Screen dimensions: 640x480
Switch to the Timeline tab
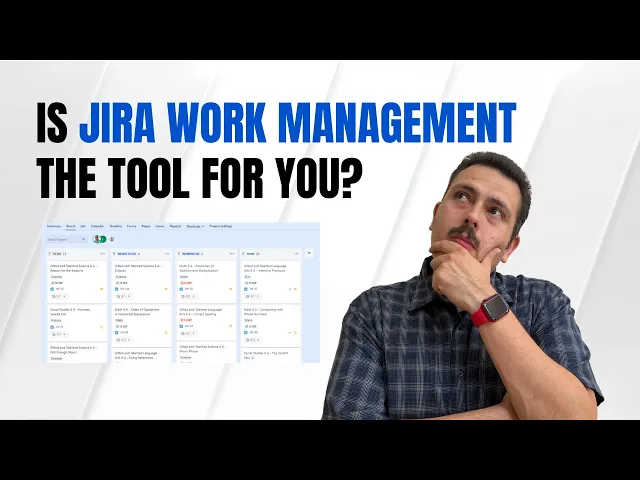pos(116,226)
